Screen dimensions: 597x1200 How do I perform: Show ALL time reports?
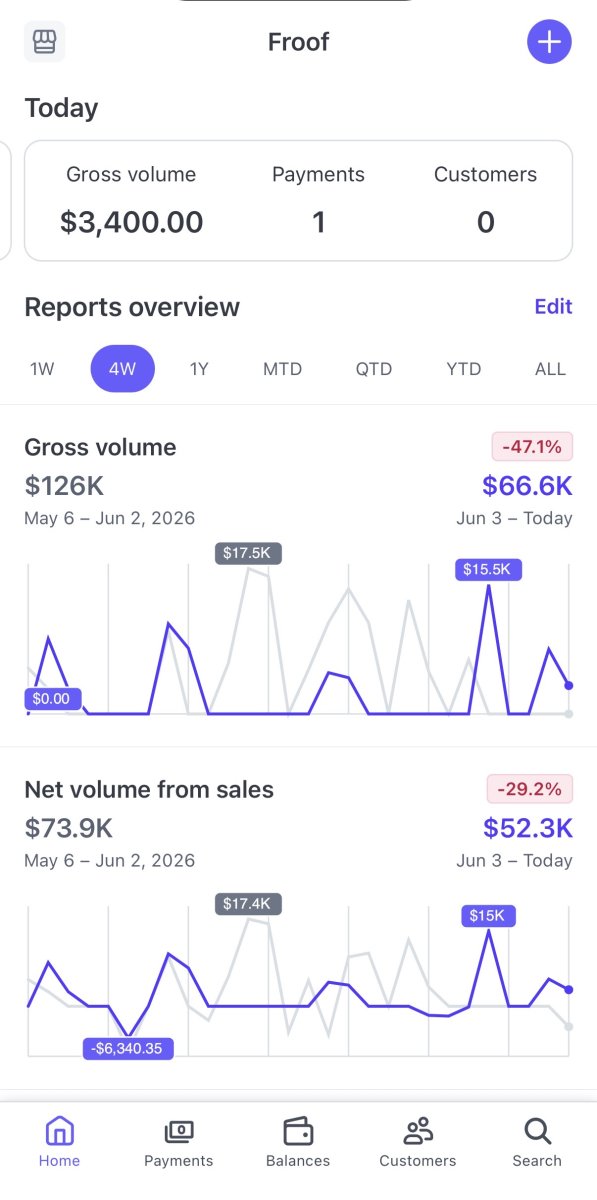point(550,369)
